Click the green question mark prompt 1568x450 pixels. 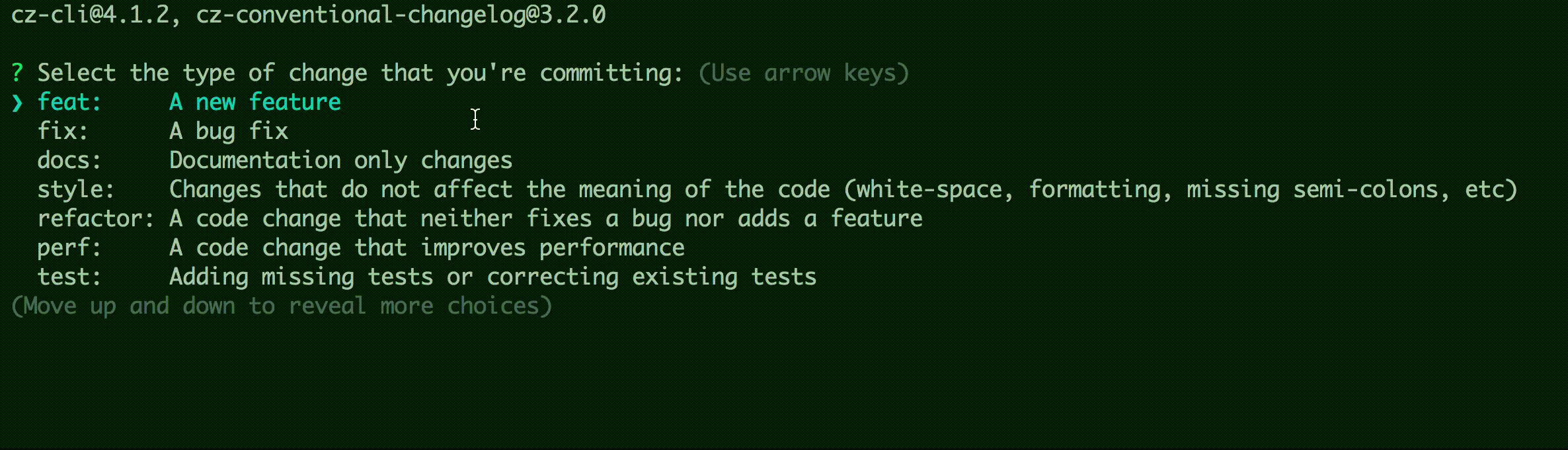click(17, 72)
